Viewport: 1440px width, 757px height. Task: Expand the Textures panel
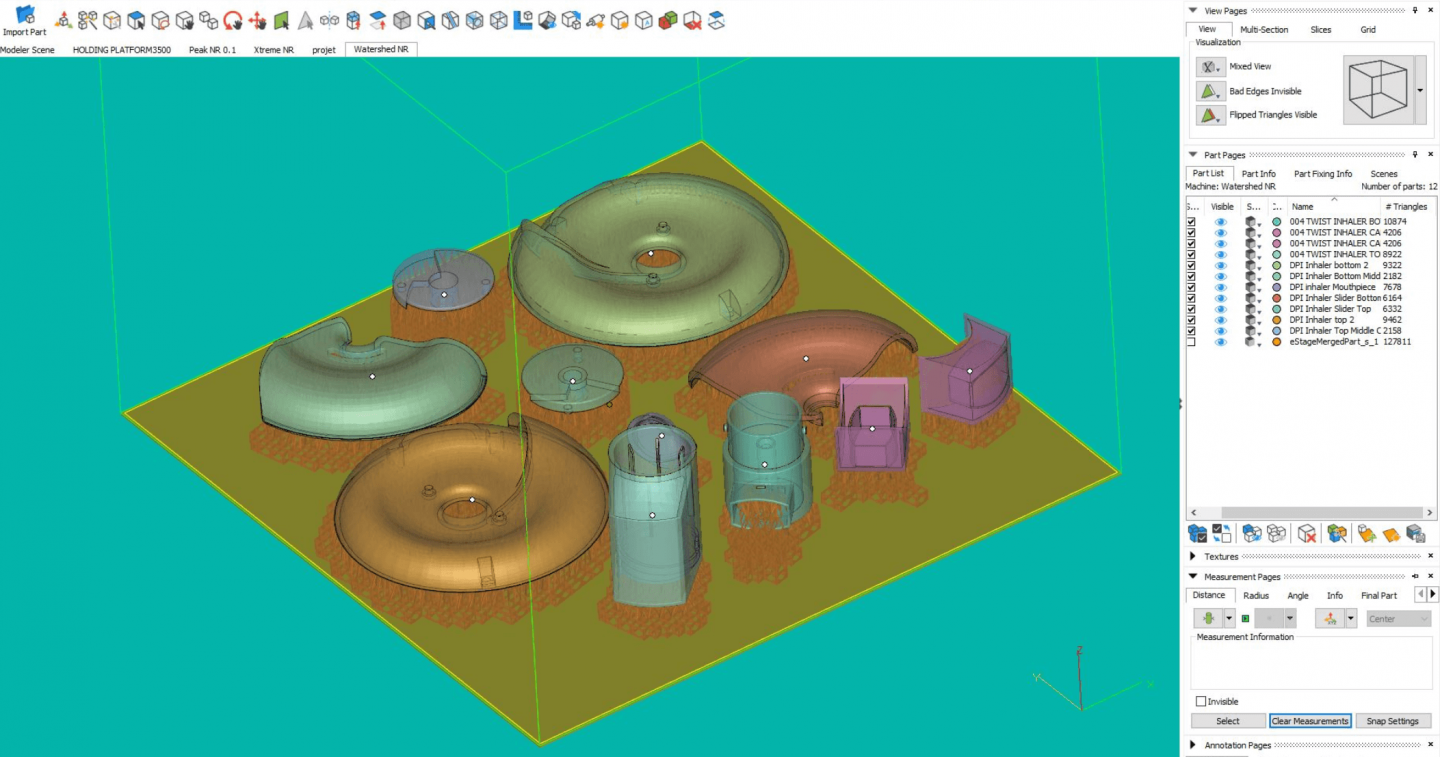point(1192,556)
